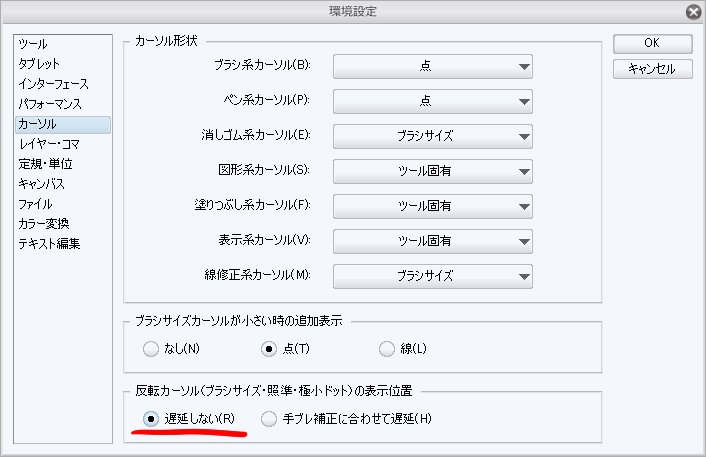The width and height of the screenshot is (706, 457).
Task: Close the 環境設定 dialog
Action: click(x=694, y=12)
